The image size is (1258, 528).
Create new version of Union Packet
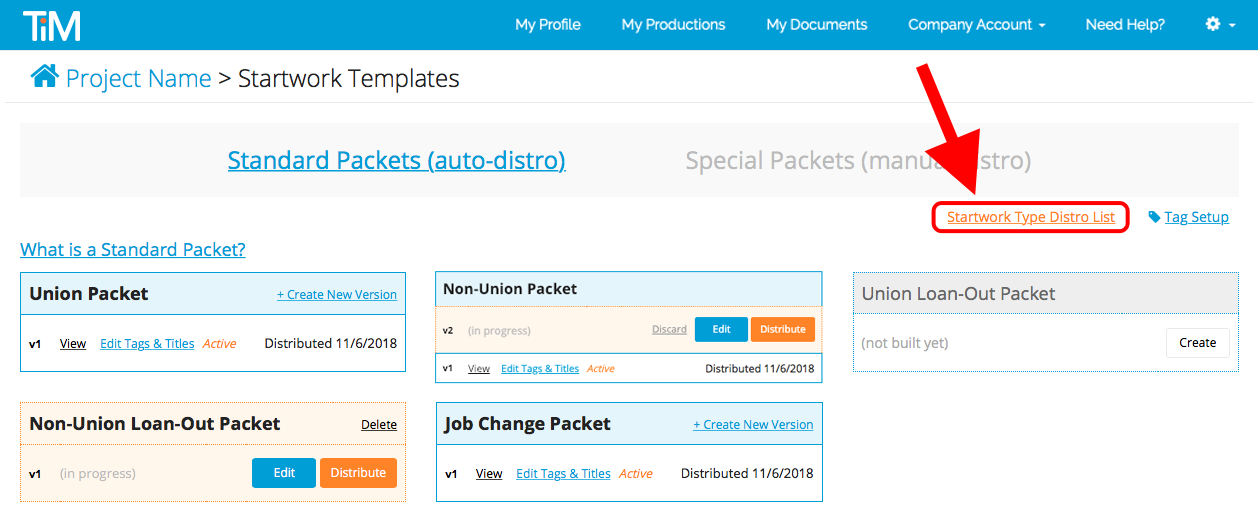[x=337, y=295]
